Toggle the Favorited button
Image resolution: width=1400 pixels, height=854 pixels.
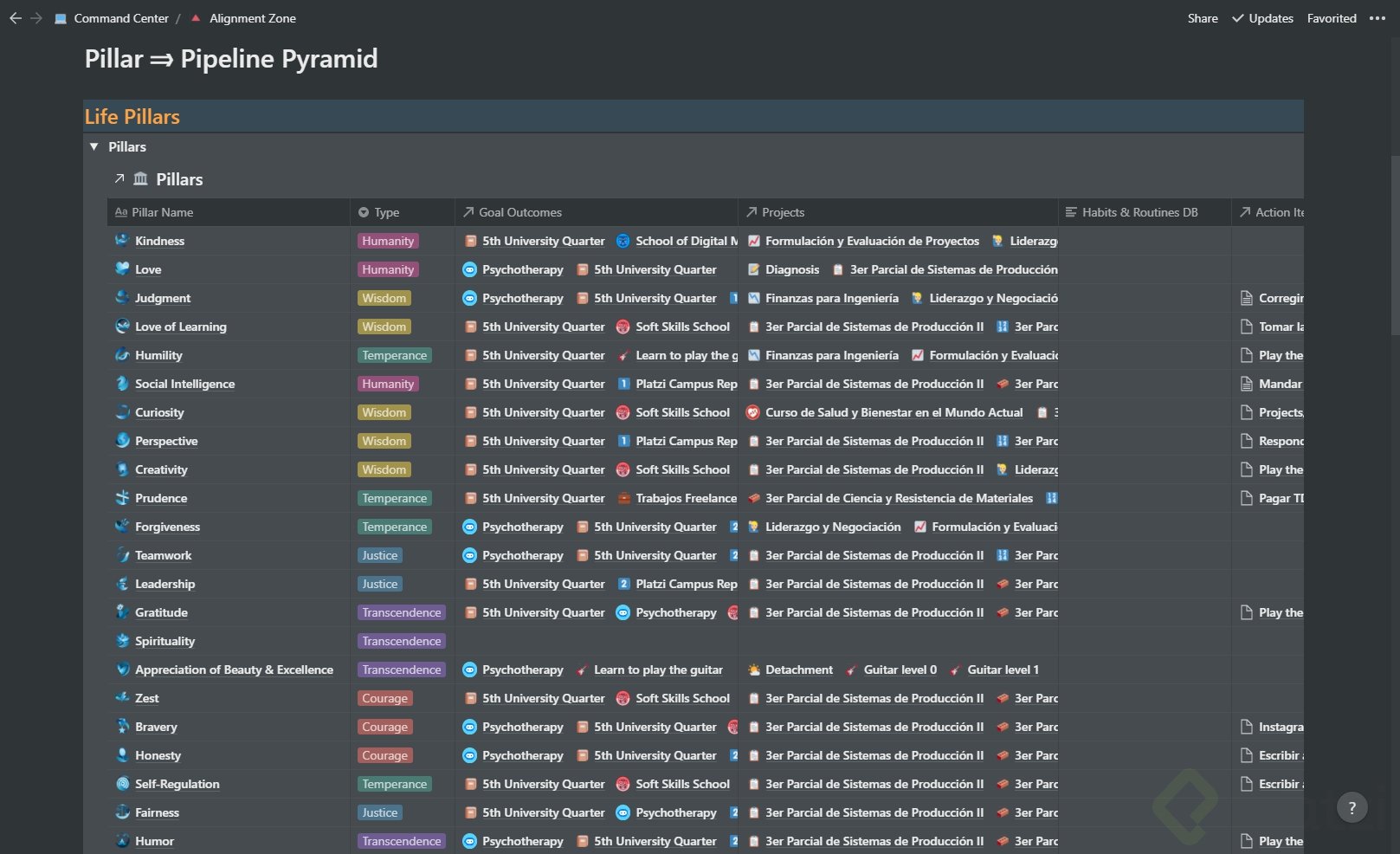(x=1331, y=18)
